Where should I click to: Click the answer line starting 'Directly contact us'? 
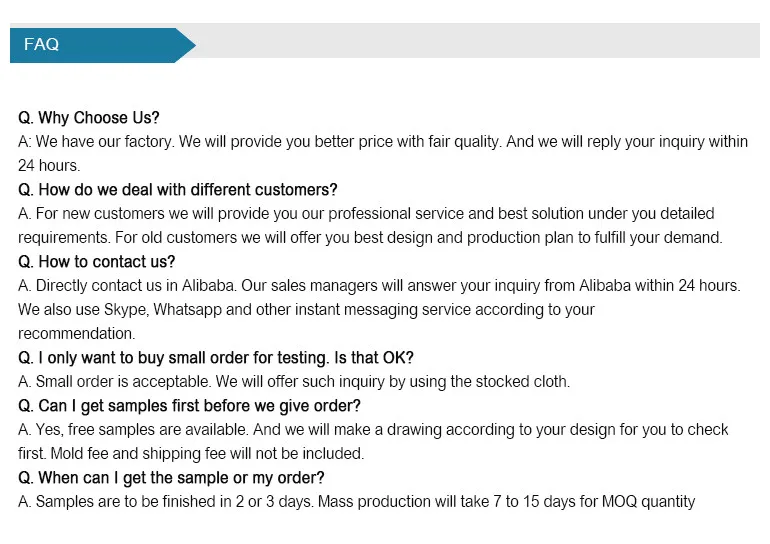click(379, 286)
